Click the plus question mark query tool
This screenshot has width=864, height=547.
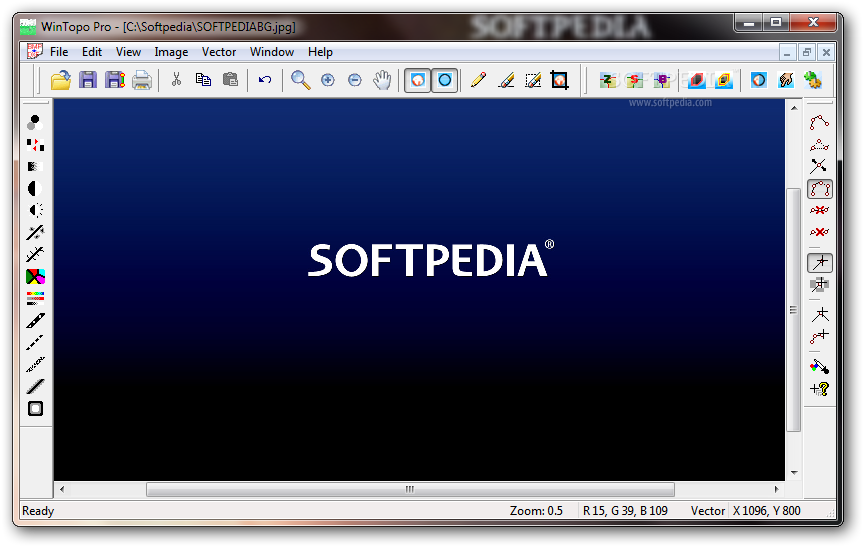pyautogui.click(x=819, y=389)
